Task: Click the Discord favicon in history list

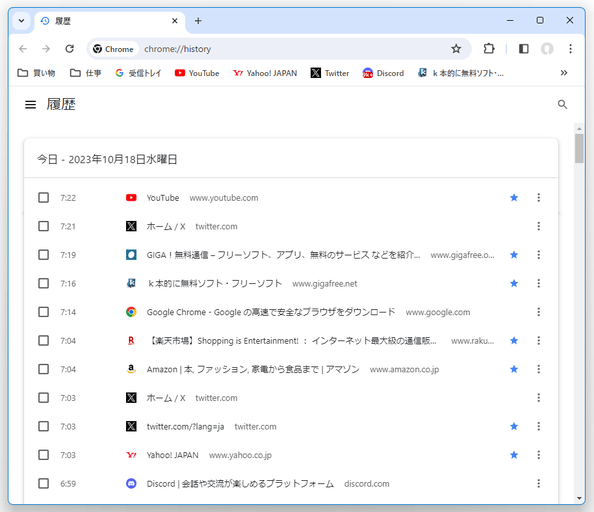Action: pos(131,484)
